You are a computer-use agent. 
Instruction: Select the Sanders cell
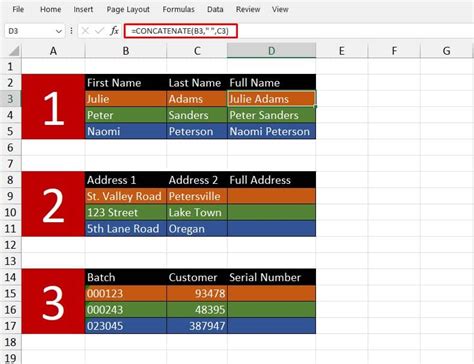(x=197, y=115)
